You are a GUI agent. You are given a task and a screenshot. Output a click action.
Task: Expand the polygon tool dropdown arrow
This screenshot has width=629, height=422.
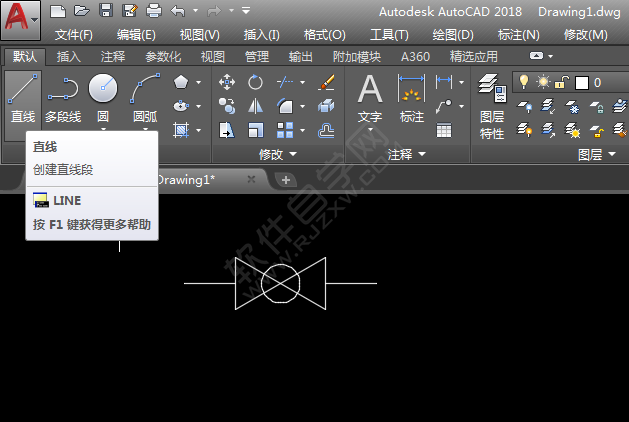(x=199, y=83)
